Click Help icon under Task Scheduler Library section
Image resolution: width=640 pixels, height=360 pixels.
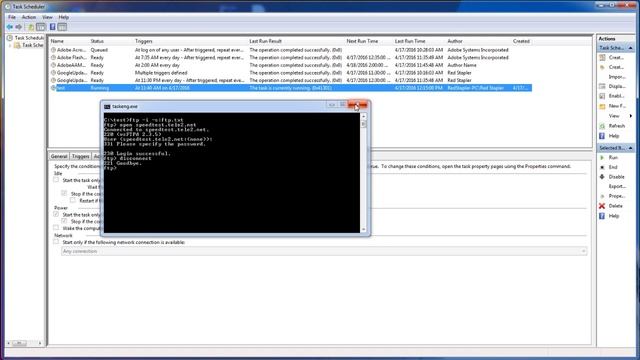coord(602,136)
